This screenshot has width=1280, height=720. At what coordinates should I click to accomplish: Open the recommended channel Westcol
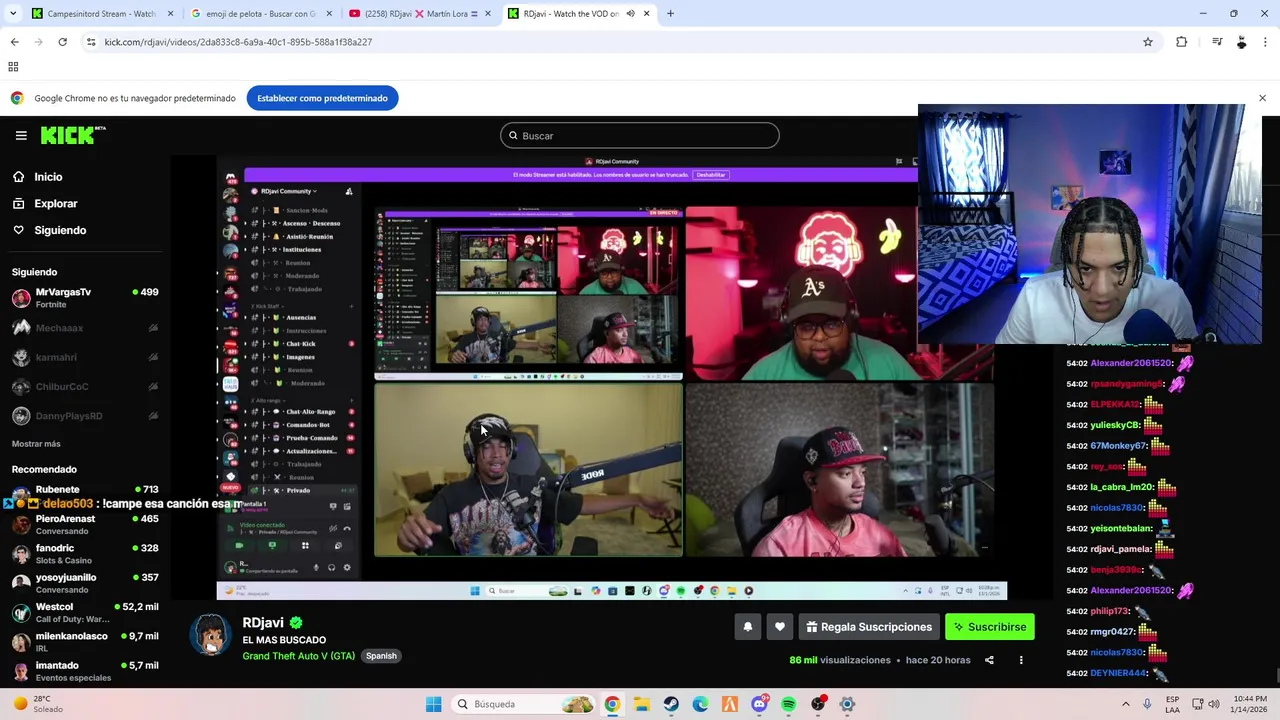click(x=86, y=612)
